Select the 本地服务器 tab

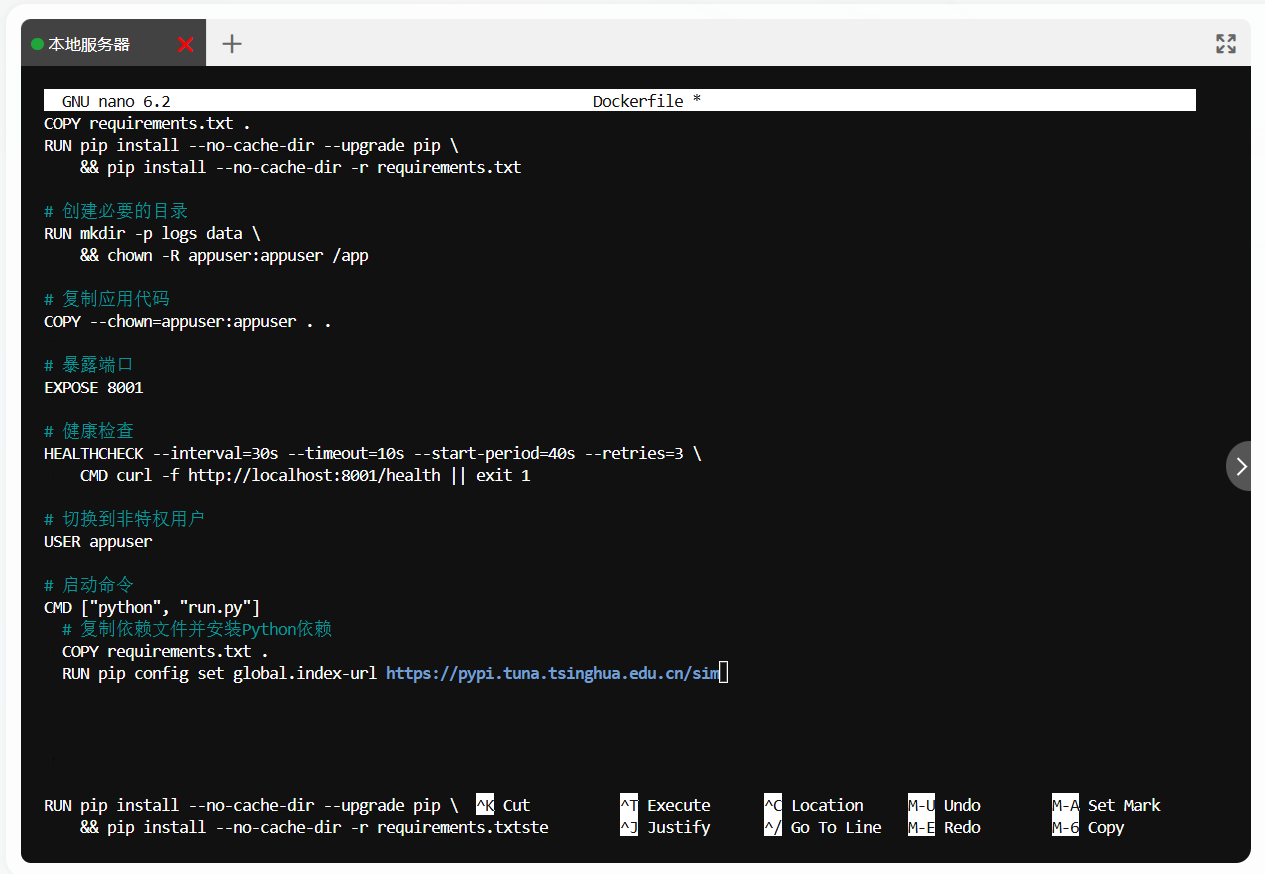[89, 44]
